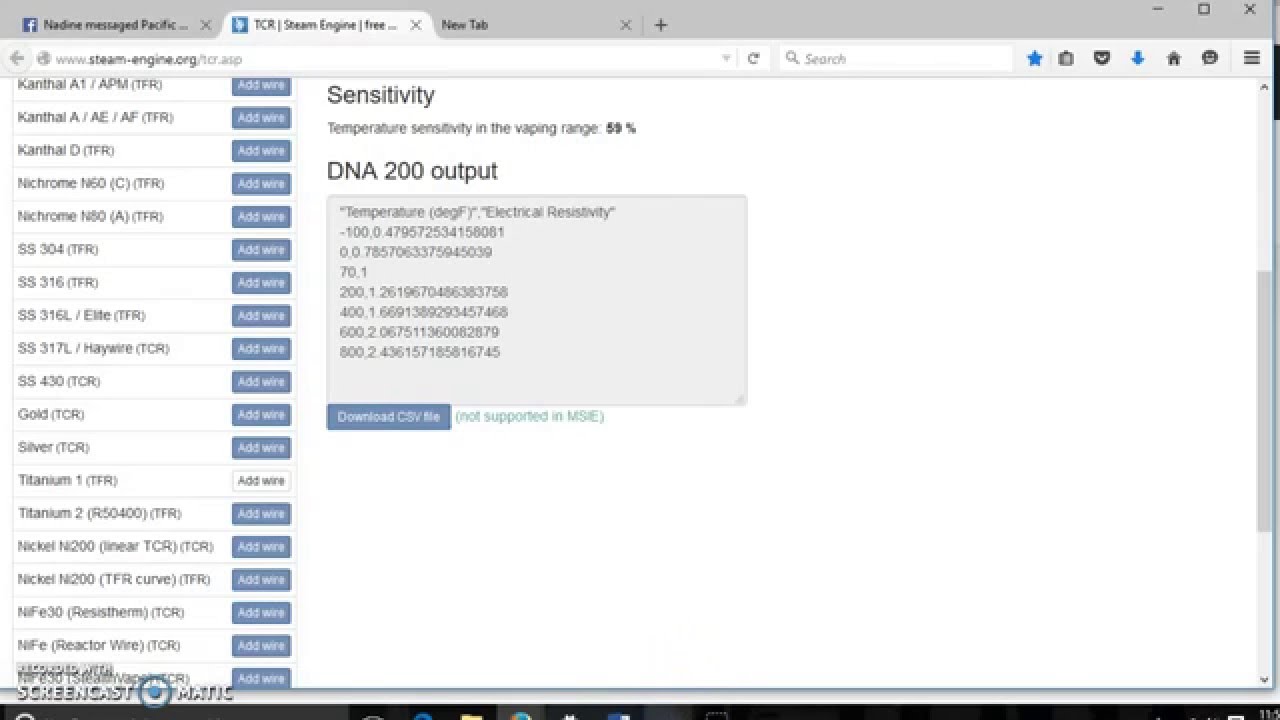This screenshot has width=1280, height=720.
Task: Click the "DNA 200 output" heading
Action: (x=412, y=171)
